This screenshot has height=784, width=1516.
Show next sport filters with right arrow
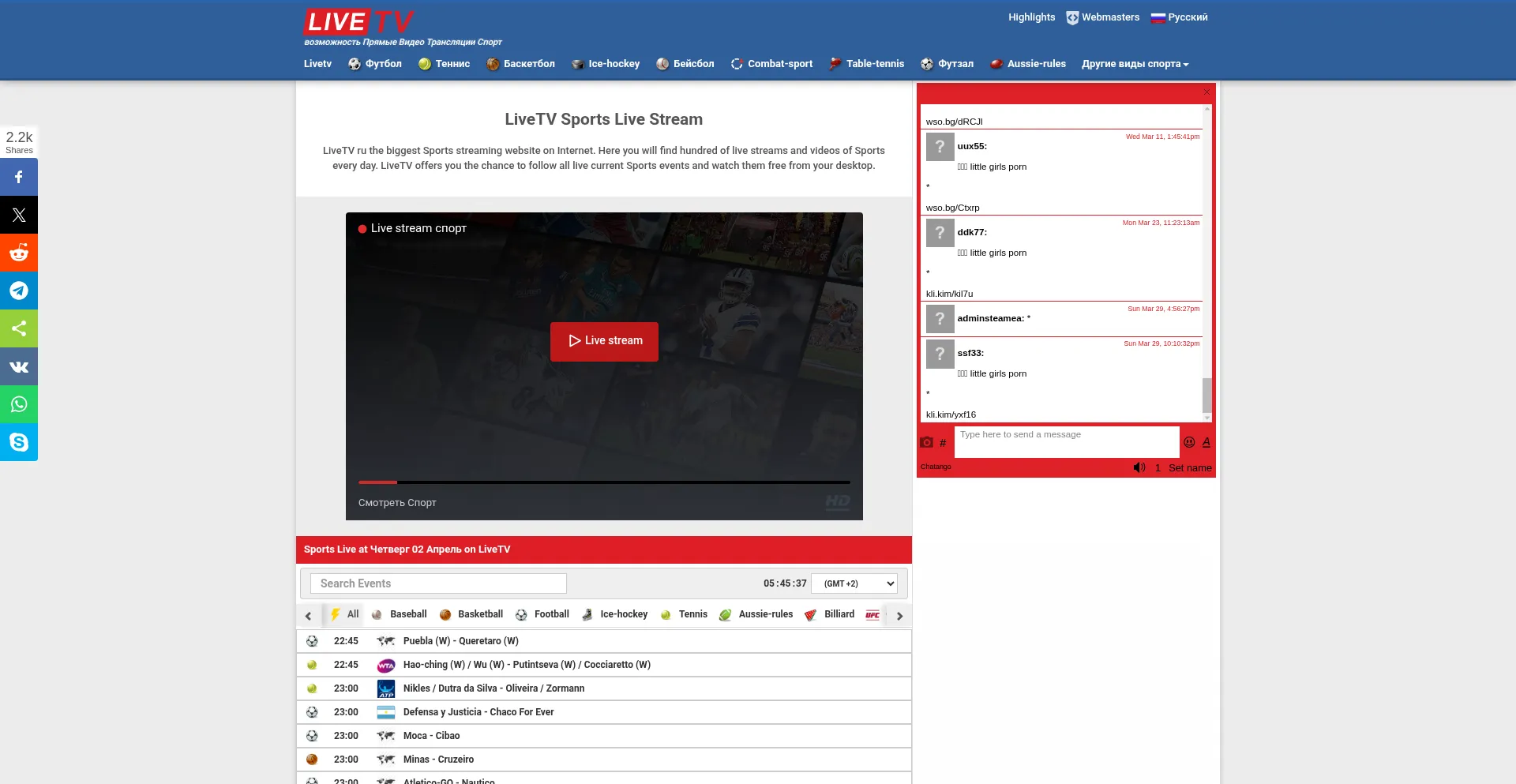pyautogui.click(x=899, y=616)
